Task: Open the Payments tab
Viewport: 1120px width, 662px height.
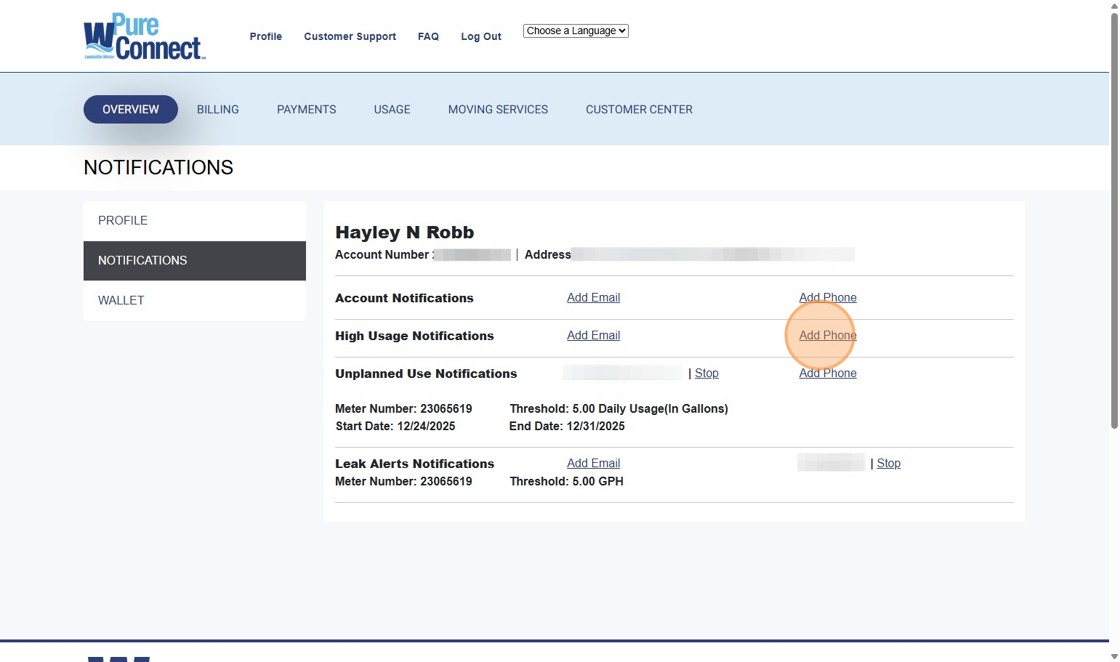Action: point(306,109)
